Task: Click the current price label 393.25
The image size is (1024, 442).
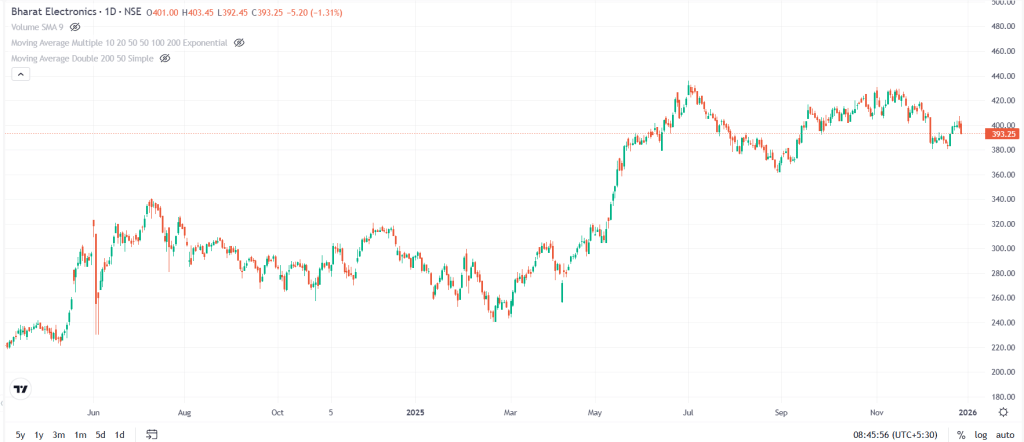Action: [1002, 134]
